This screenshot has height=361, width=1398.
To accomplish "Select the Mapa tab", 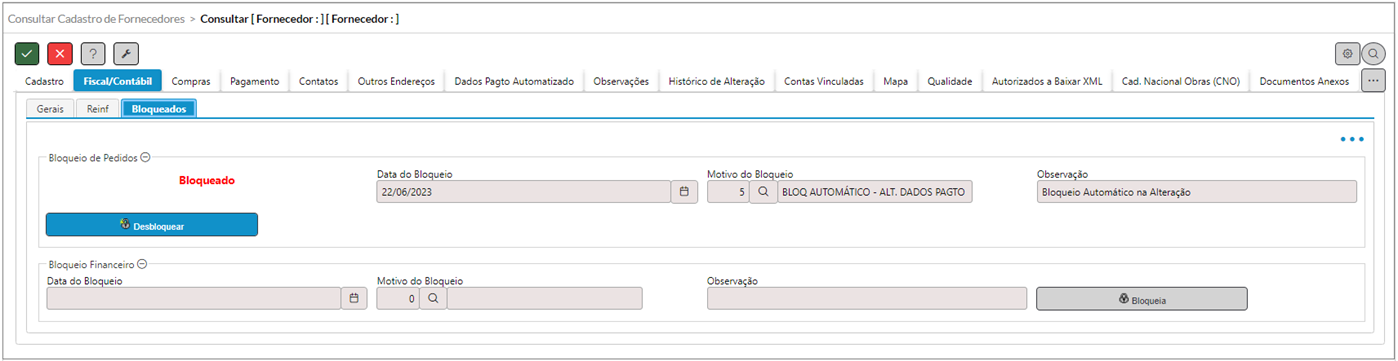I will click(x=896, y=81).
